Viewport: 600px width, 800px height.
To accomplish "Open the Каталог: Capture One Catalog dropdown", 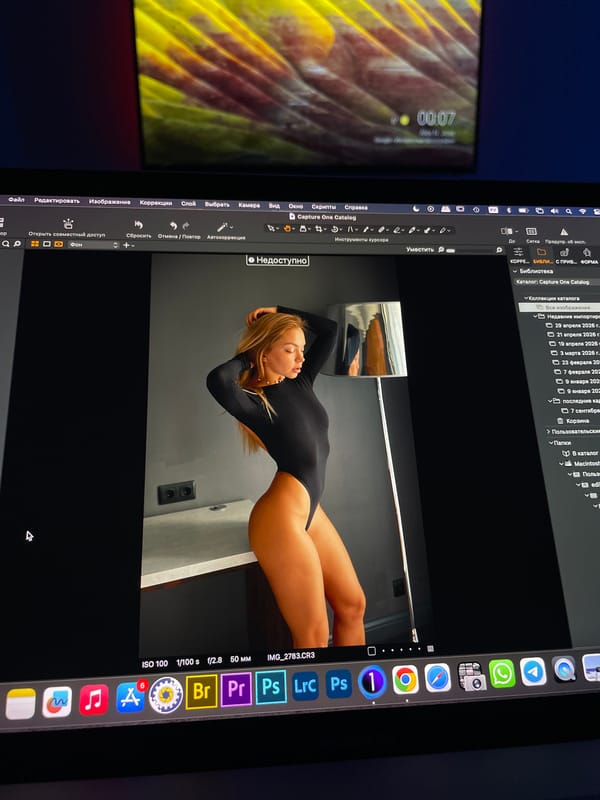I will (x=557, y=282).
